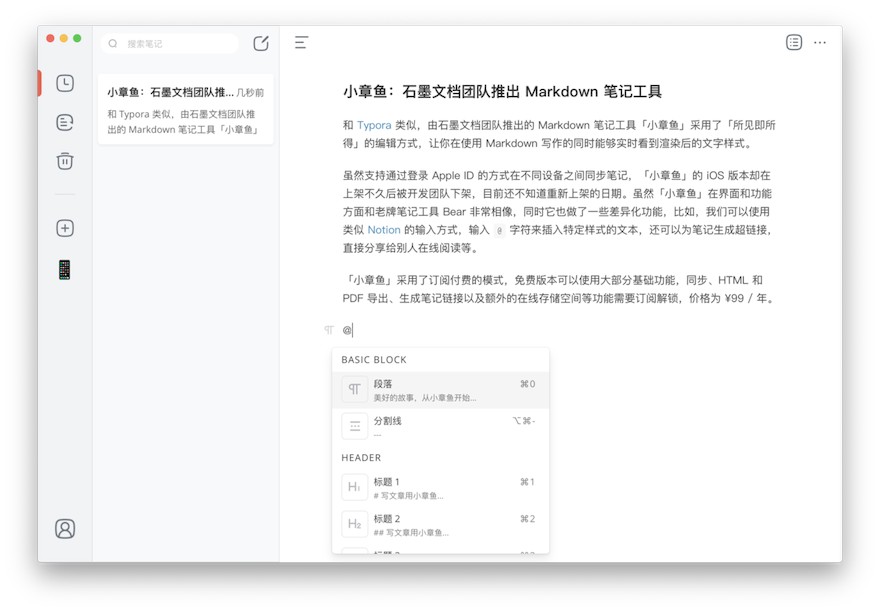Click the paragraph marker beside the @ line

329,330
